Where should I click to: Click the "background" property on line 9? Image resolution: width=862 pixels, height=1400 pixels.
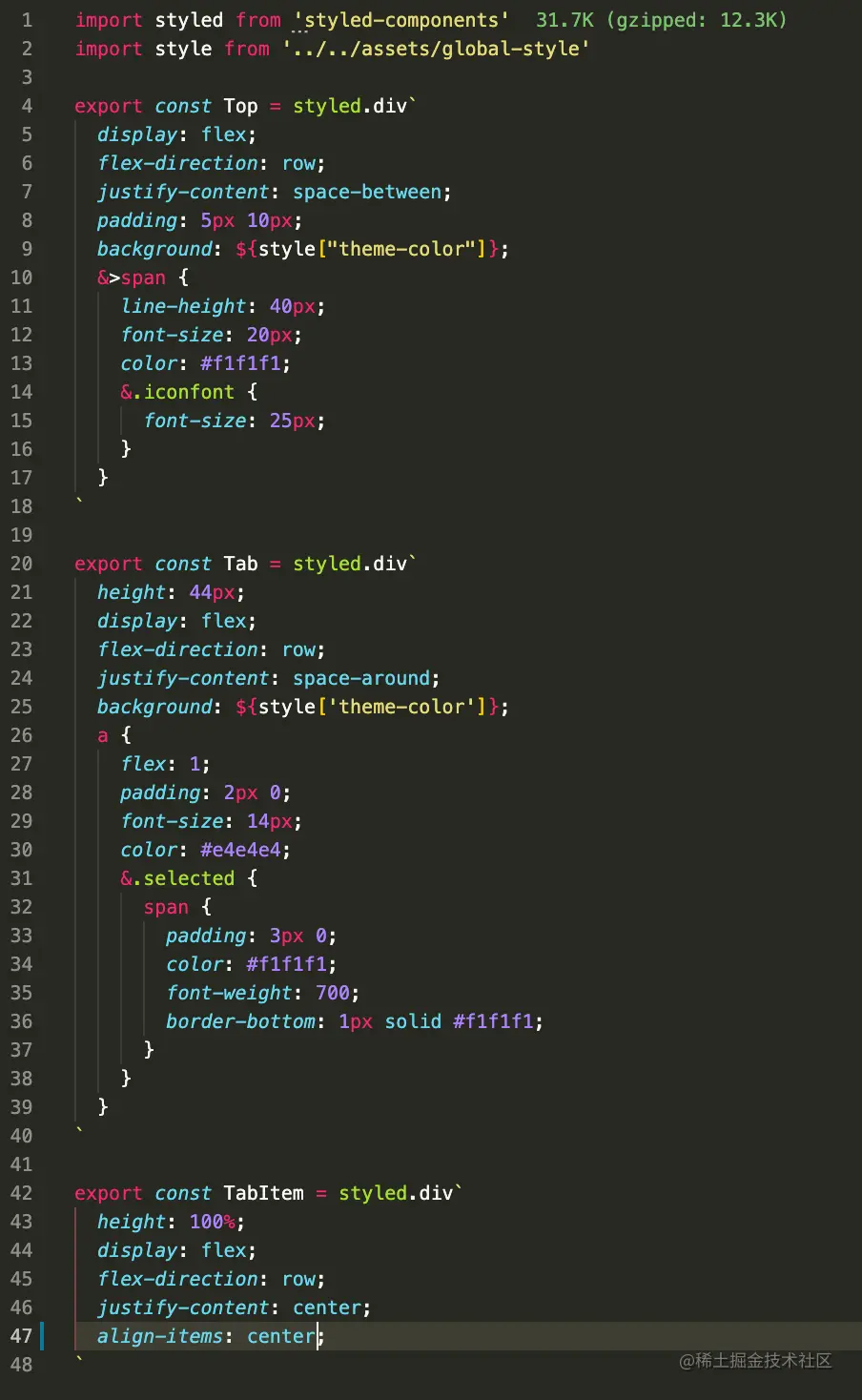click(154, 249)
